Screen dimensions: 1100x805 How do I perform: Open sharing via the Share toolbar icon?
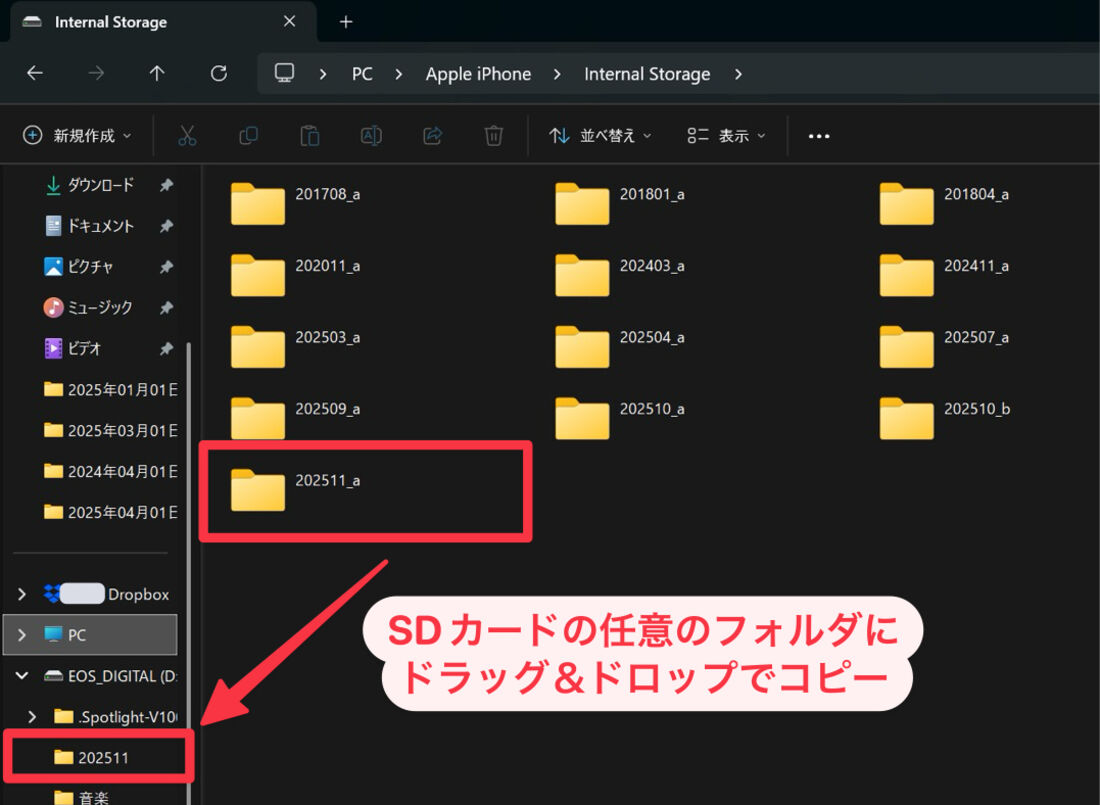click(432, 135)
